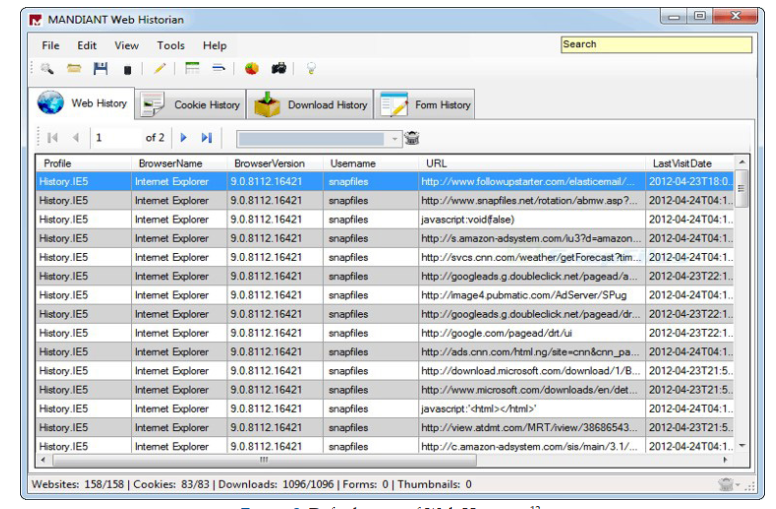Click vertical scrollbar up arrow
Viewport: 776px width, 509px height.
pyautogui.click(x=741, y=162)
